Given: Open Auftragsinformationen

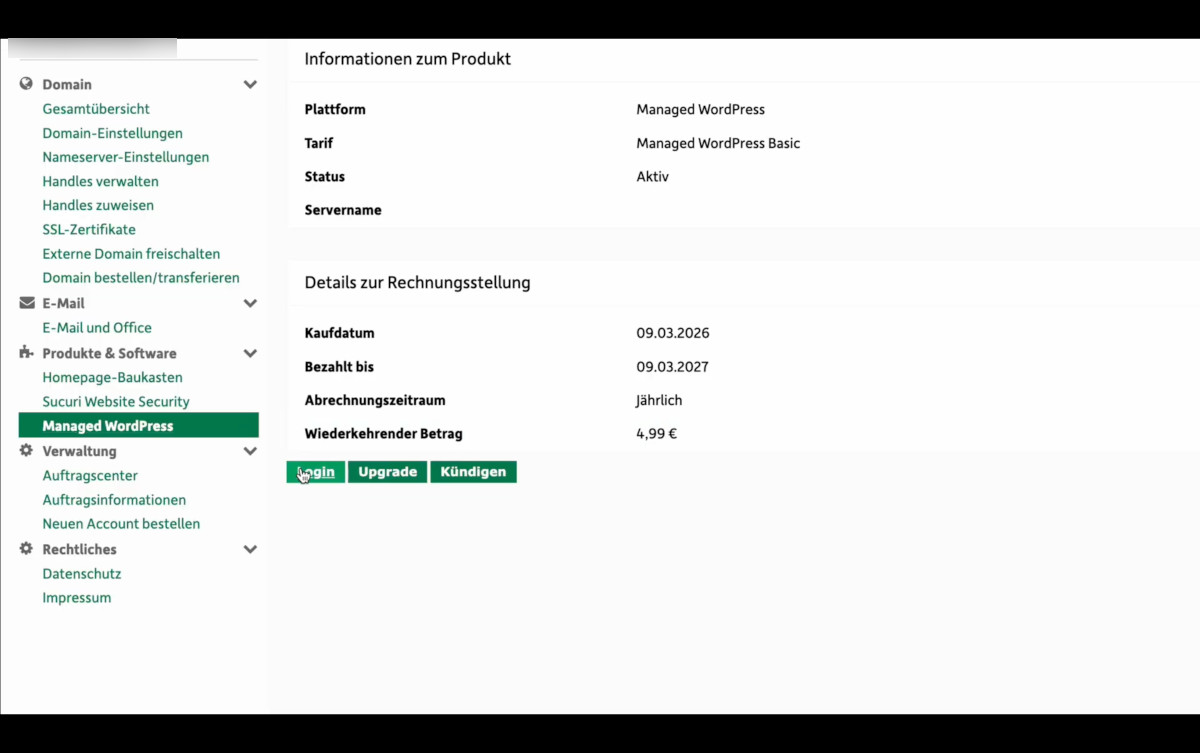Looking at the screenshot, I should [x=114, y=500].
